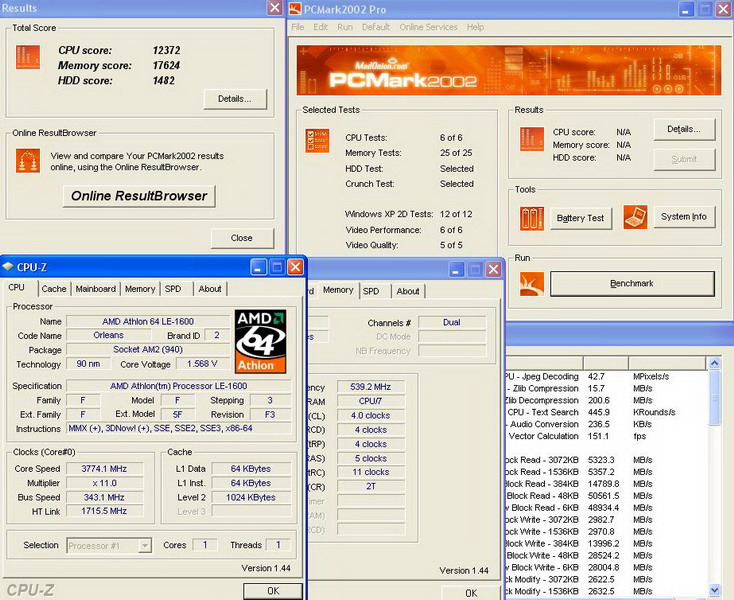
Task: Click the CPU-Z title bar icon
Action: [x=8, y=267]
